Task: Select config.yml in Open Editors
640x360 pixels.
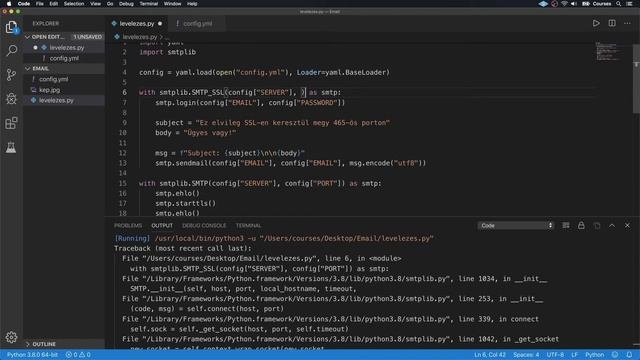Action: [64, 58]
